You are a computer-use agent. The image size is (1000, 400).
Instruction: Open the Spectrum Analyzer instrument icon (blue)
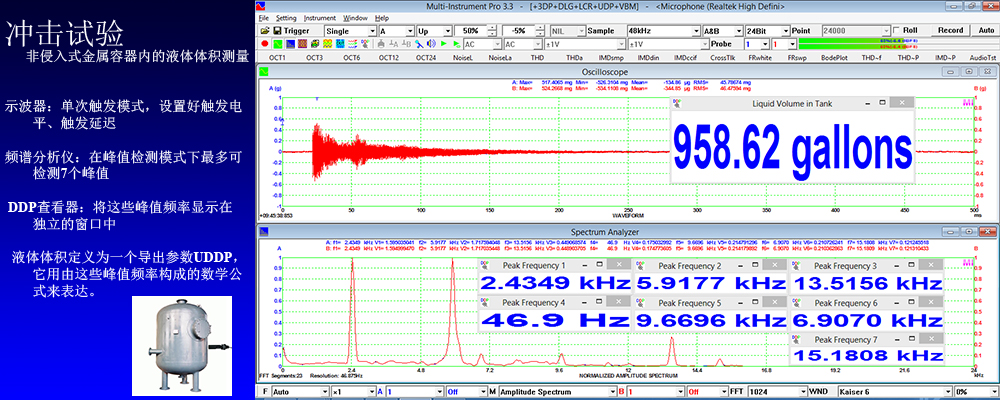click(x=290, y=43)
